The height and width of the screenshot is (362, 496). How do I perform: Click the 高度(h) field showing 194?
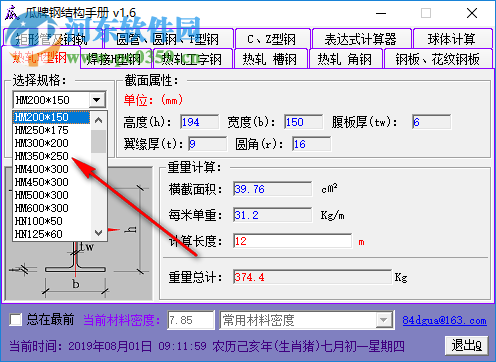tap(200, 122)
